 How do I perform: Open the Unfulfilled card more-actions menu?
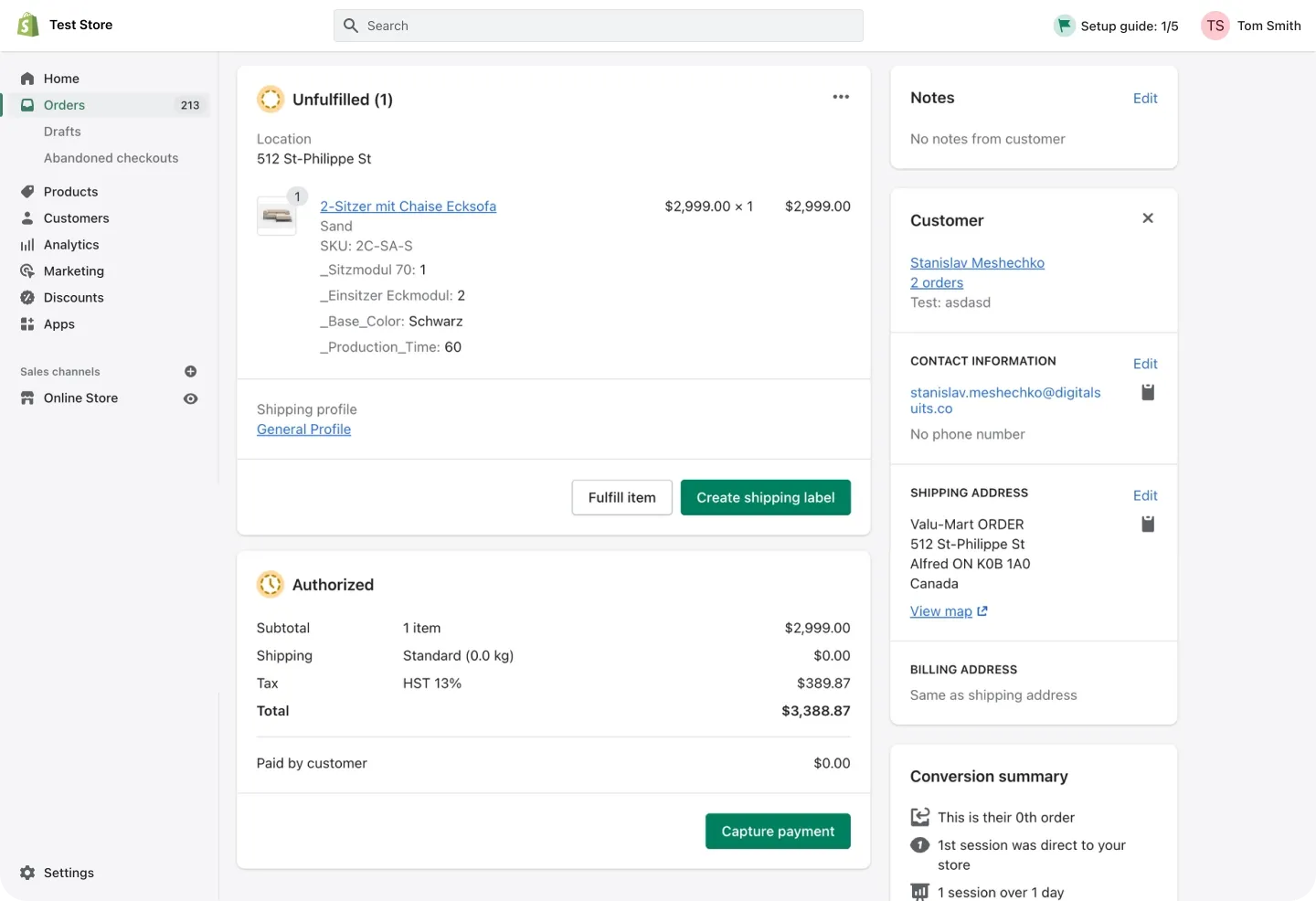click(x=841, y=97)
